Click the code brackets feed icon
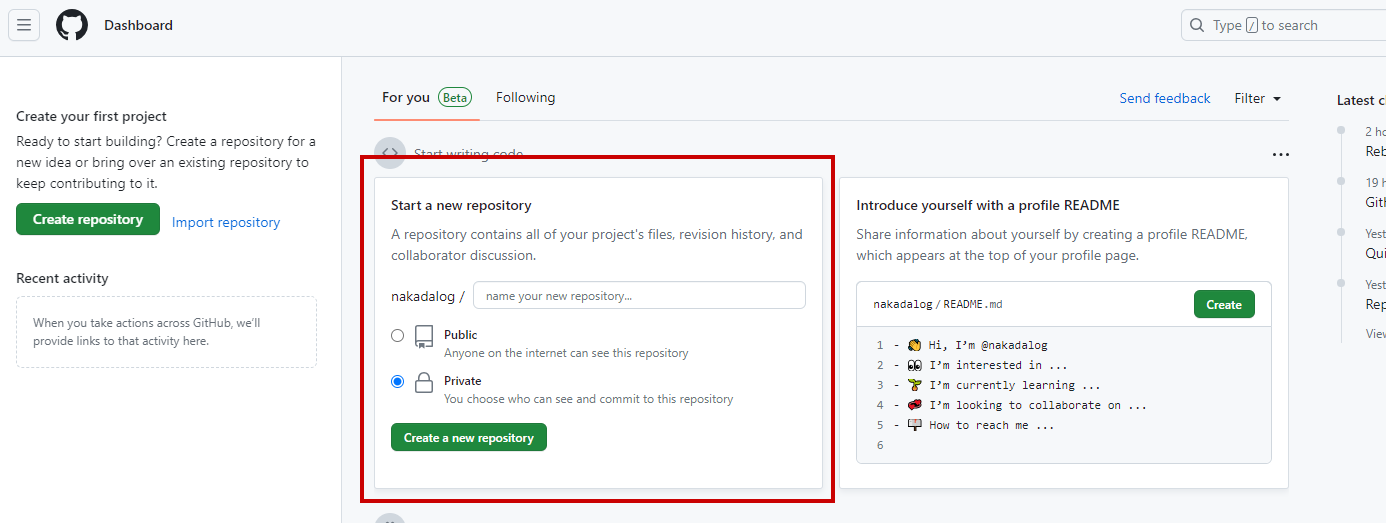 [390, 153]
